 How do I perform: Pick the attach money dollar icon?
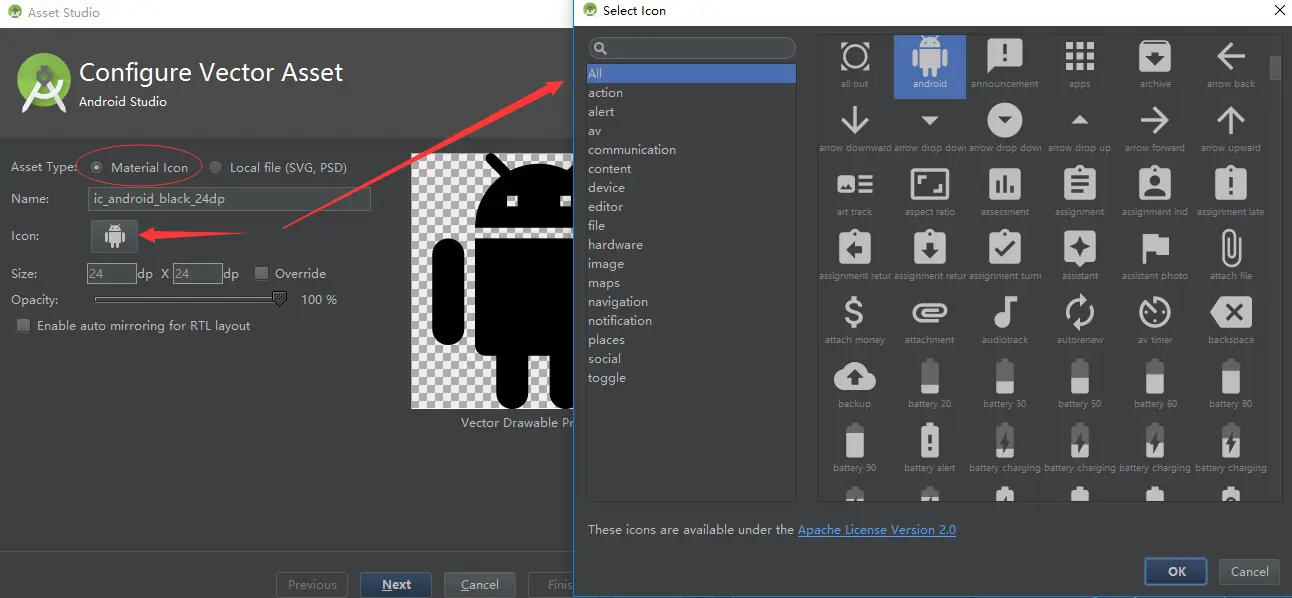pyautogui.click(x=855, y=313)
